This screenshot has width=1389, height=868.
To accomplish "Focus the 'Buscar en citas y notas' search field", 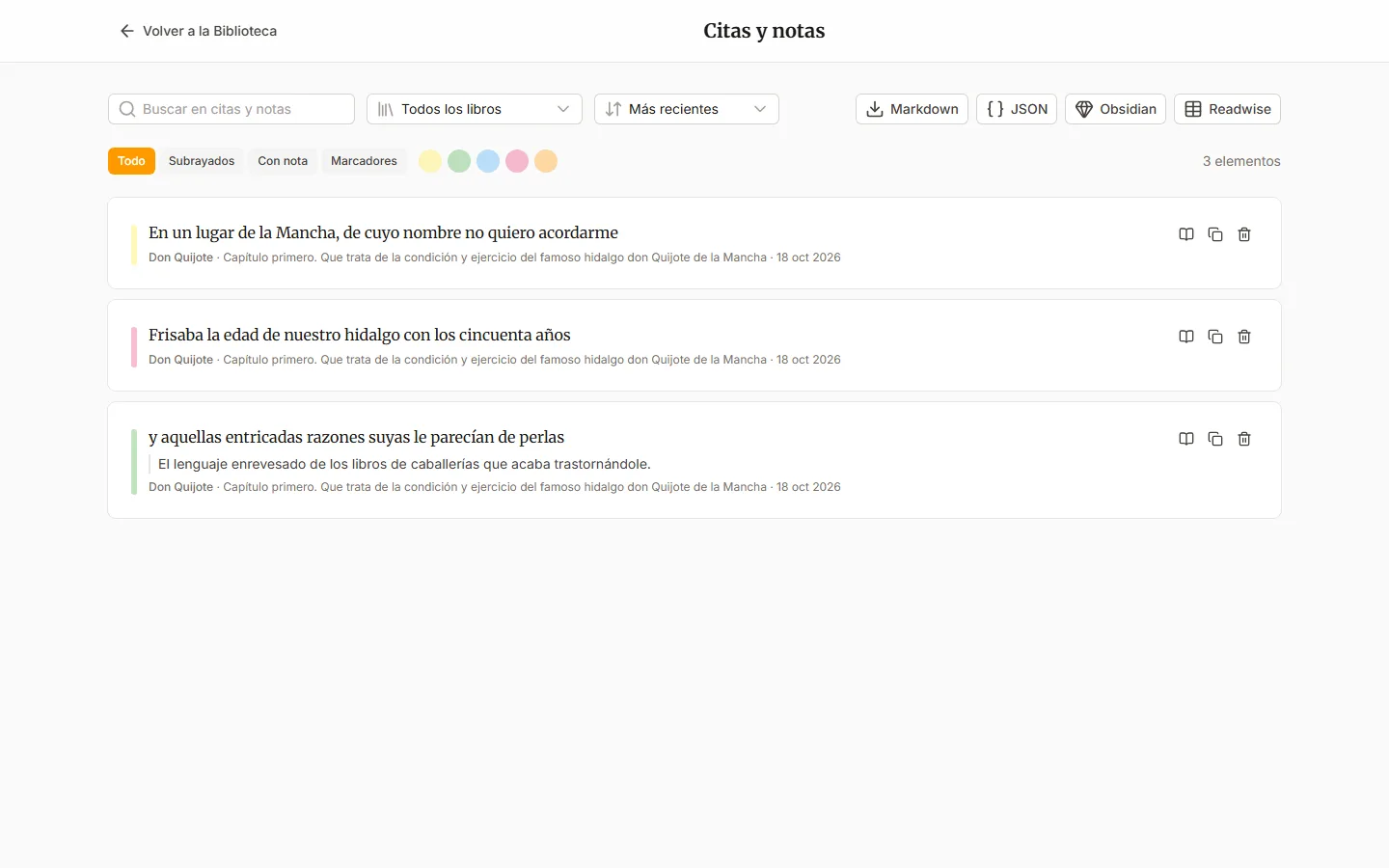I will coord(231,109).
